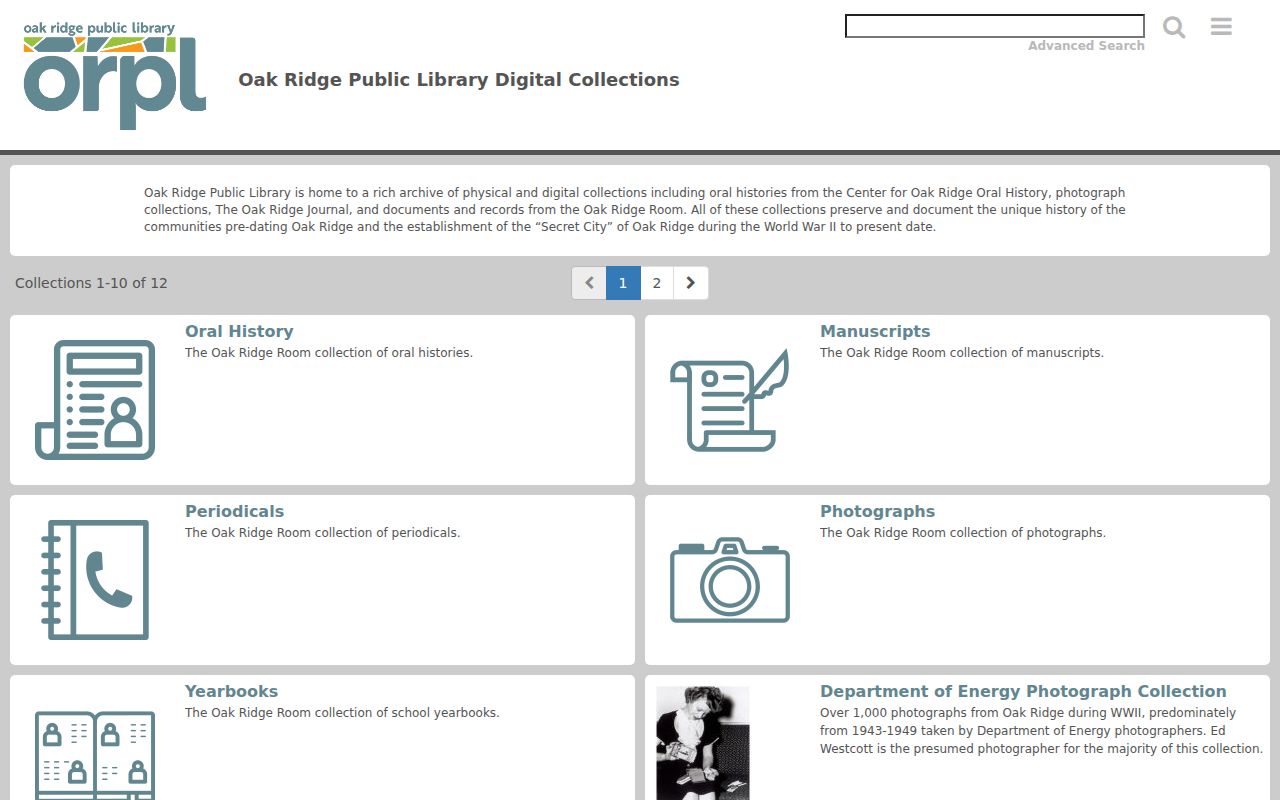Click the ORPL library logo

point(115,76)
